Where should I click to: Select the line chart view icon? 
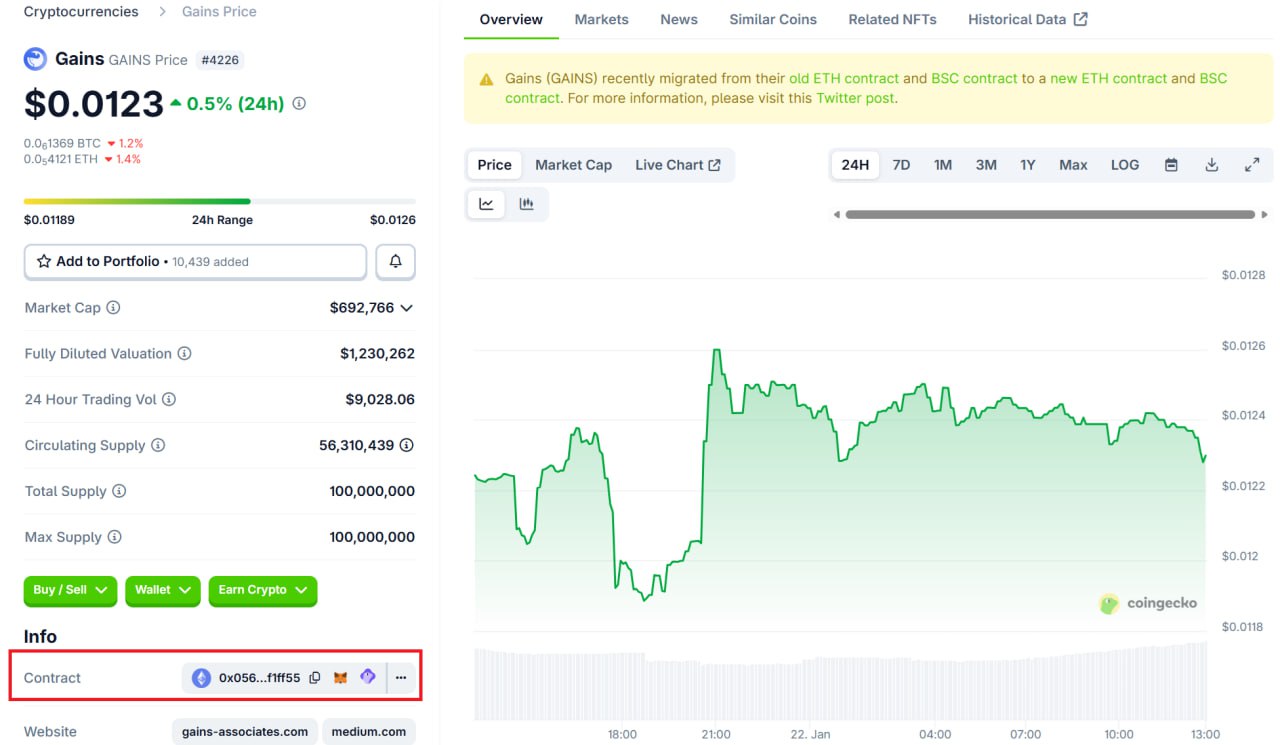(x=486, y=204)
